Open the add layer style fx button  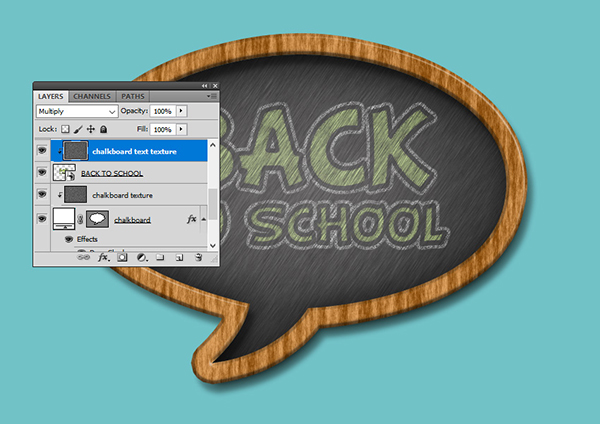tap(102, 257)
